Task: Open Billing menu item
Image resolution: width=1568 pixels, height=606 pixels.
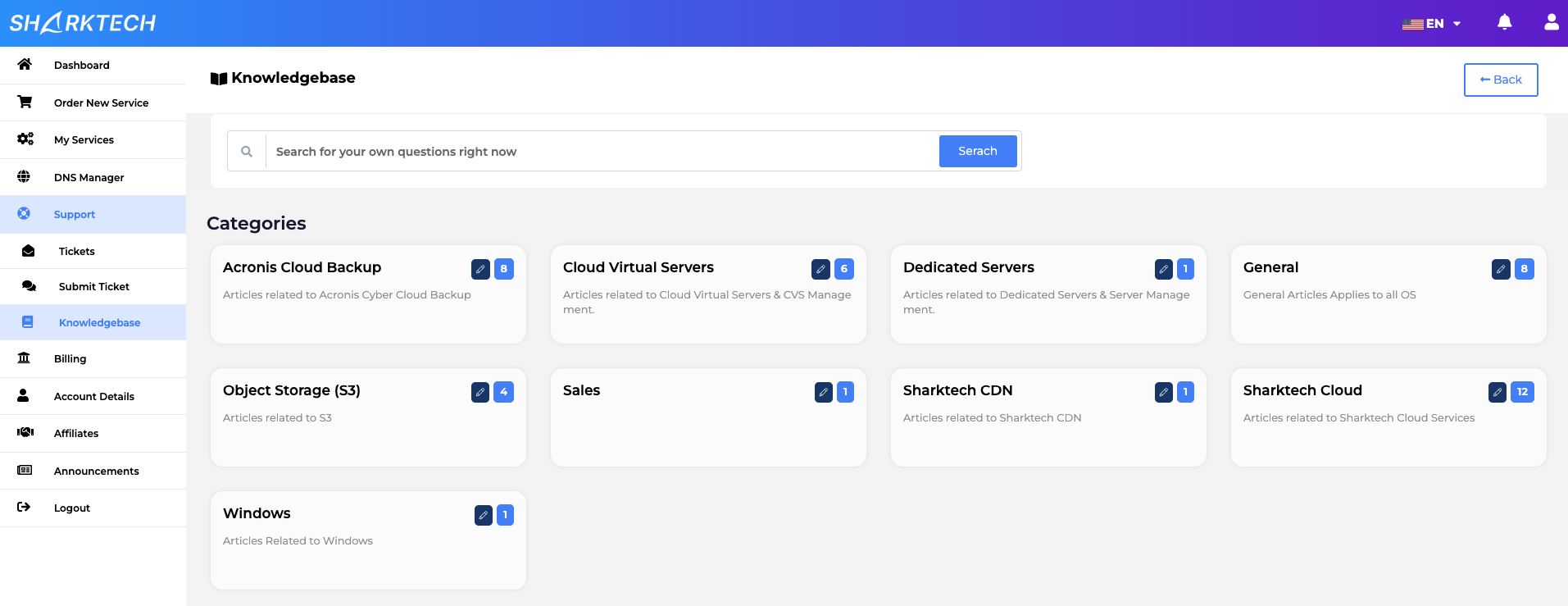Action: coord(93,358)
